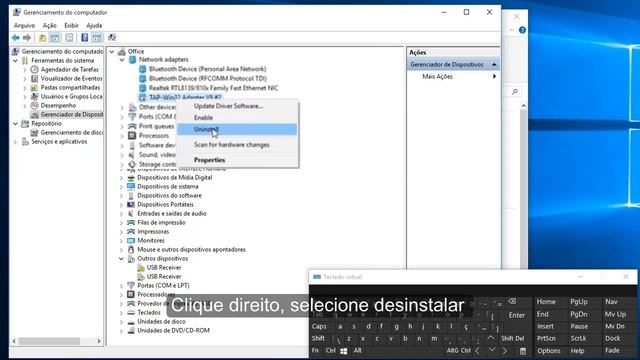Click Bluetooth Device (RFCOMM Protocol TDI) icon
The image size is (640, 360).
[x=142, y=78]
